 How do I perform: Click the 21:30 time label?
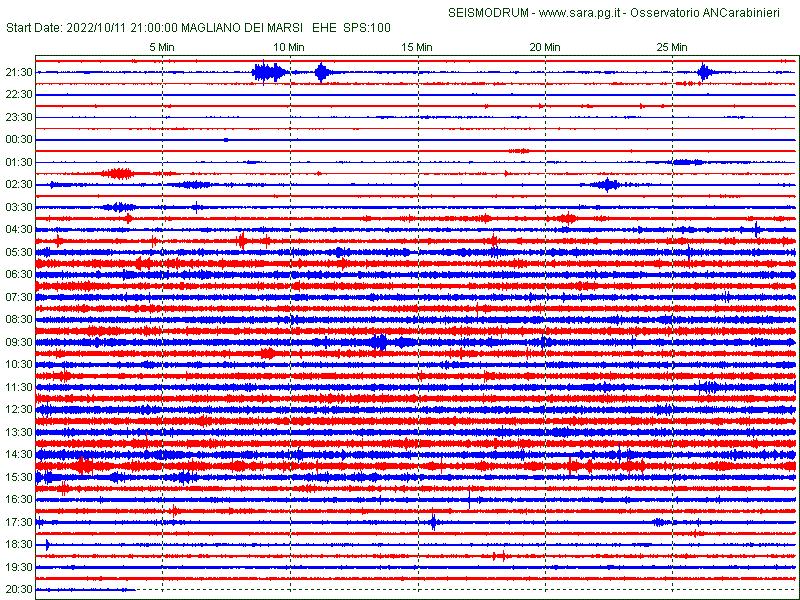point(19,72)
